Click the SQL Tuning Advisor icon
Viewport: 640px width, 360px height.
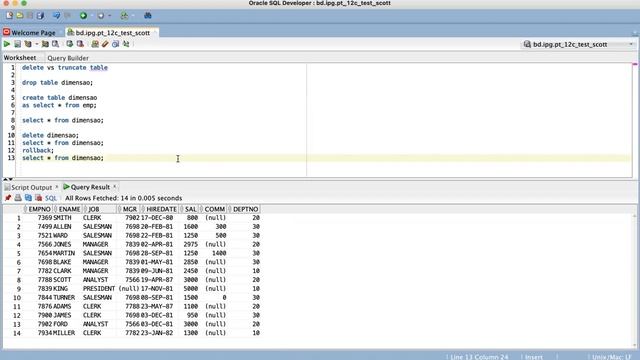(x=56, y=44)
